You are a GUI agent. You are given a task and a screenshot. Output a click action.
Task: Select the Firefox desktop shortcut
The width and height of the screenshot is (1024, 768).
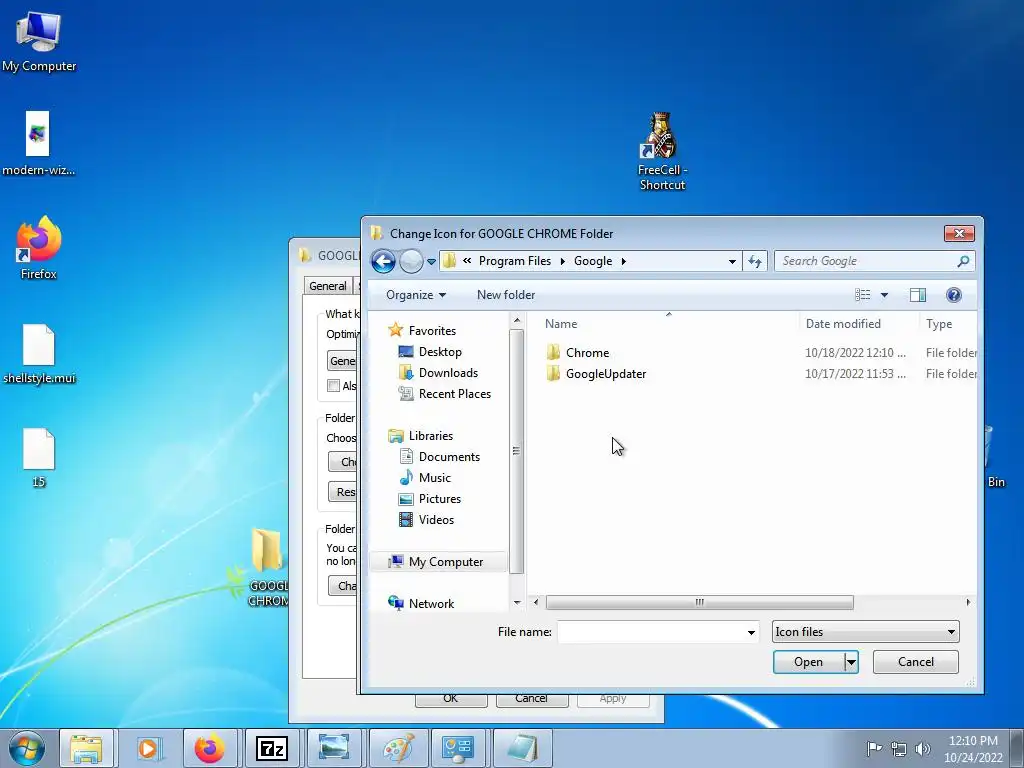[x=39, y=248]
